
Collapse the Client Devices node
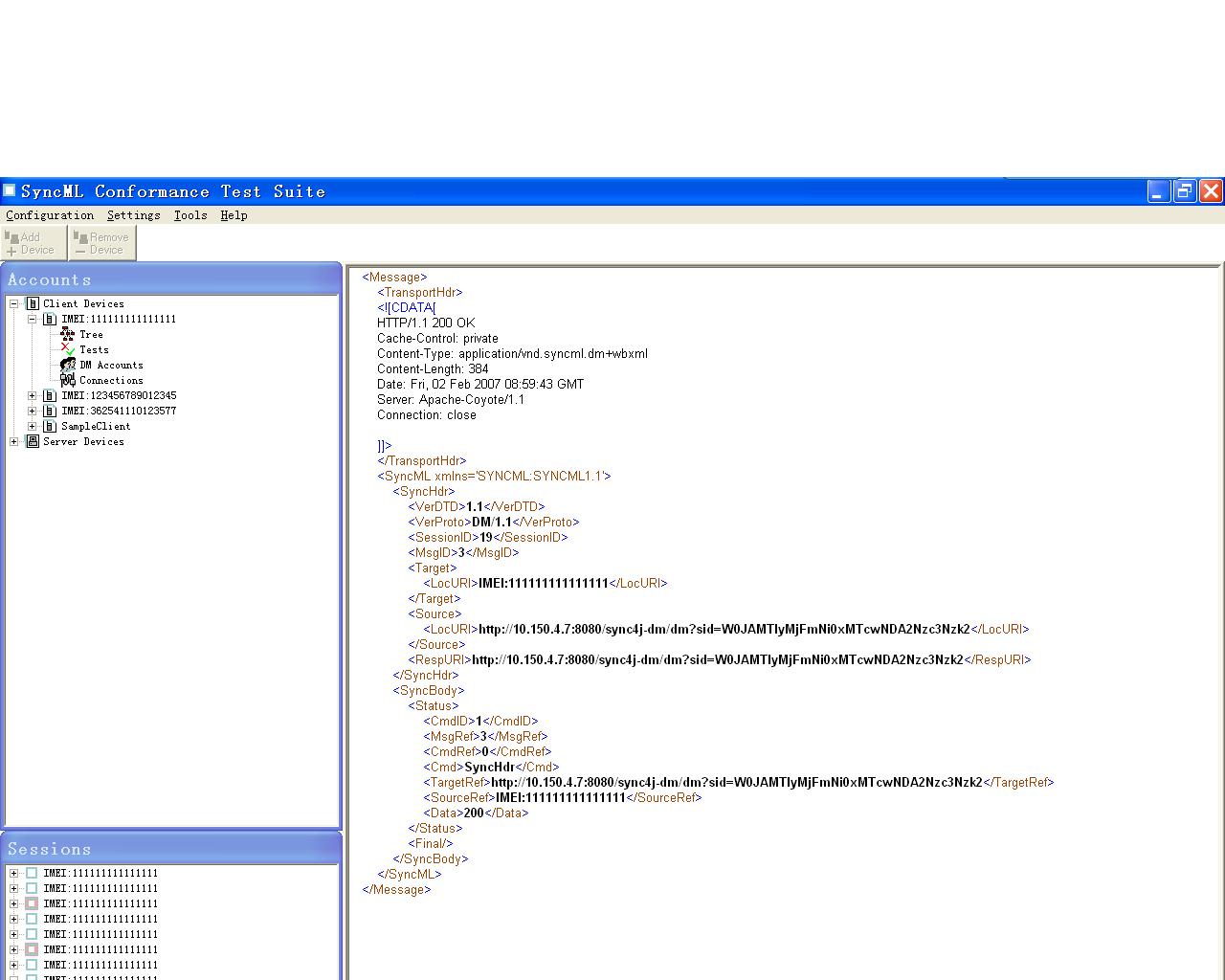tap(13, 303)
